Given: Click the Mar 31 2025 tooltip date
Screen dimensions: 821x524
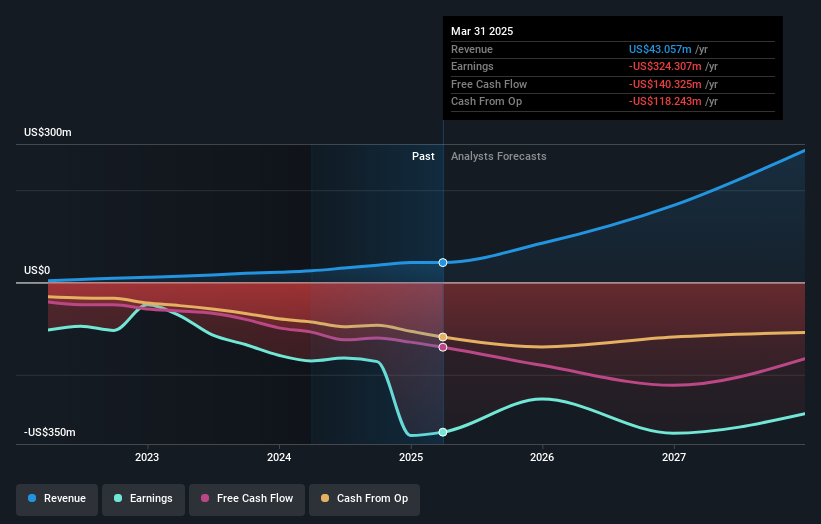Looking at the screenshot, I should tap(482, 31).
